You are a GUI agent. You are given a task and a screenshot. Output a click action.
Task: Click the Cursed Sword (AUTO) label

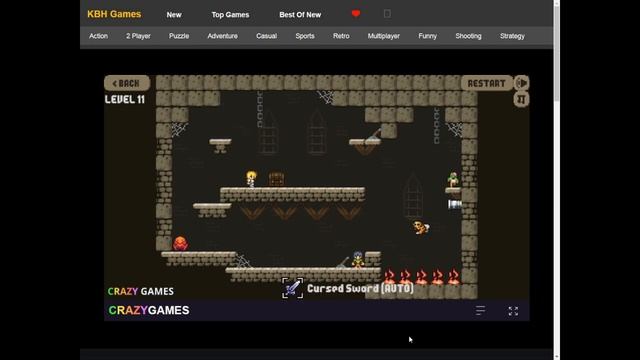coord(360,289)
